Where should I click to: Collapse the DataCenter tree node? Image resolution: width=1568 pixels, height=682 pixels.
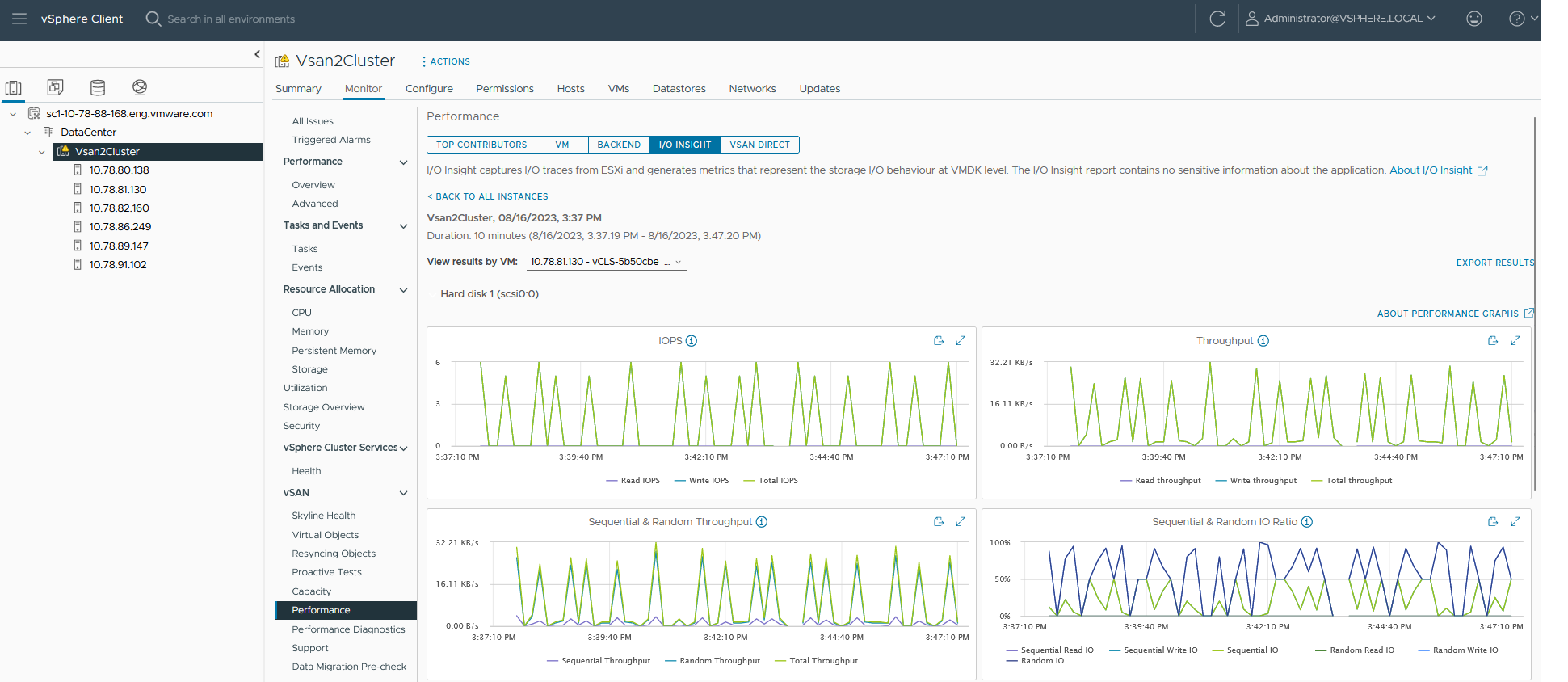tap(27, 133)
